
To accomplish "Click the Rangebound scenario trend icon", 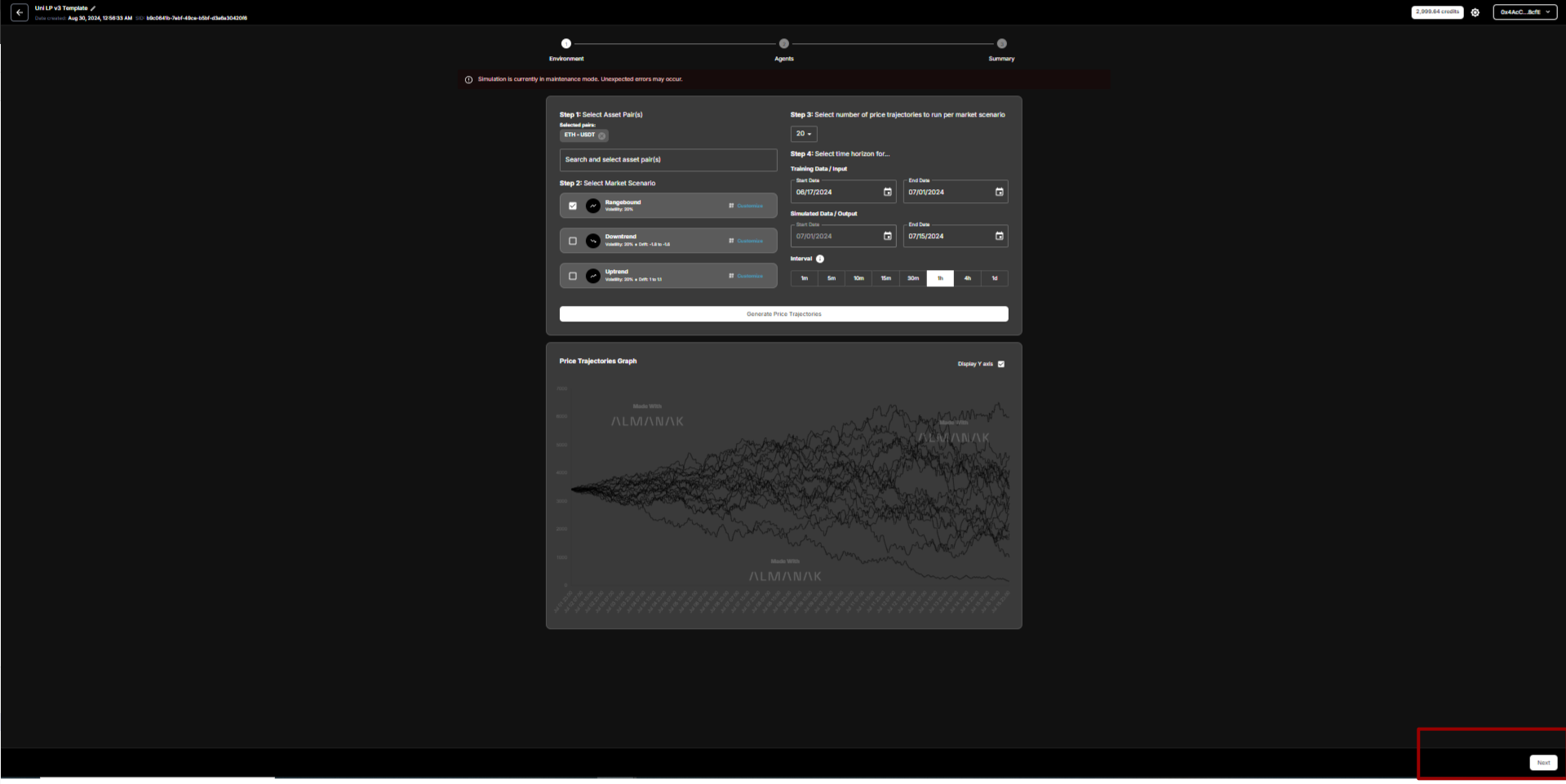I will pyautogui.click(x=593, y=206).
